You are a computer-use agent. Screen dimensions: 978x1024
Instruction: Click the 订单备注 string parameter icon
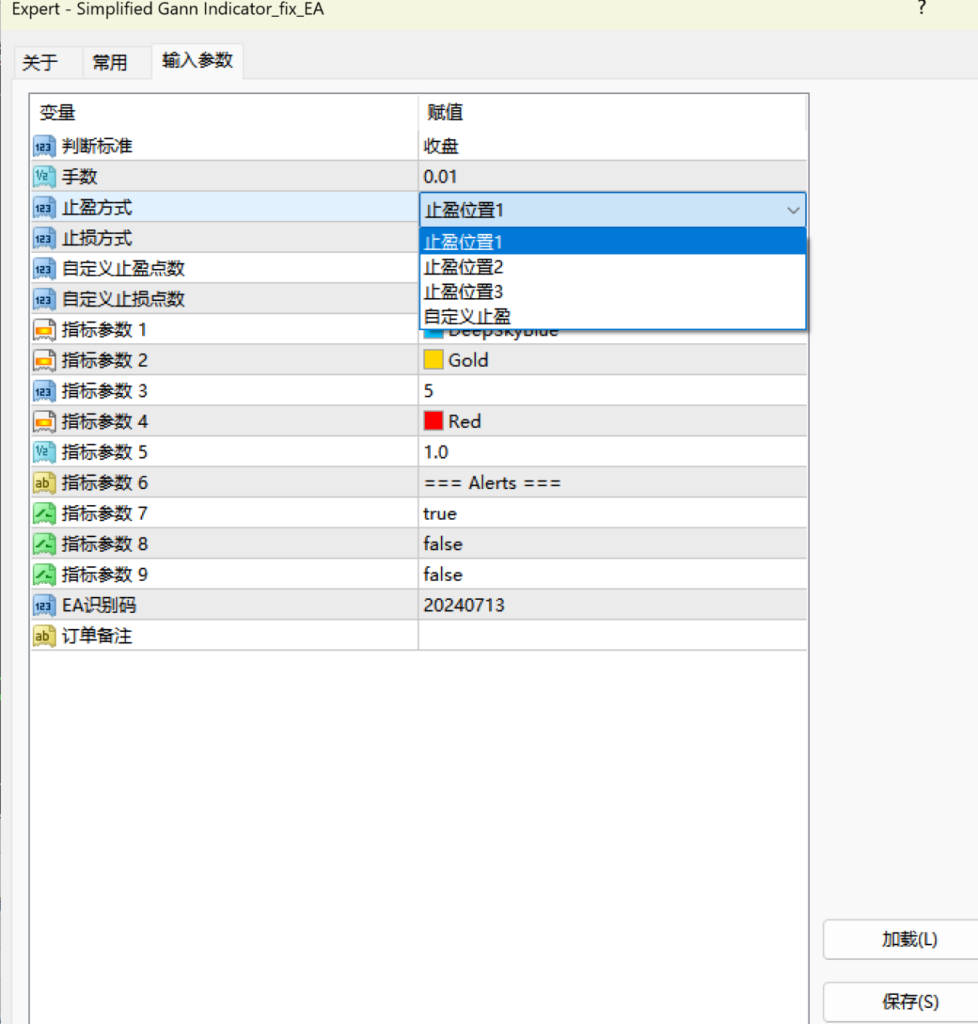[x=40, y=635]
